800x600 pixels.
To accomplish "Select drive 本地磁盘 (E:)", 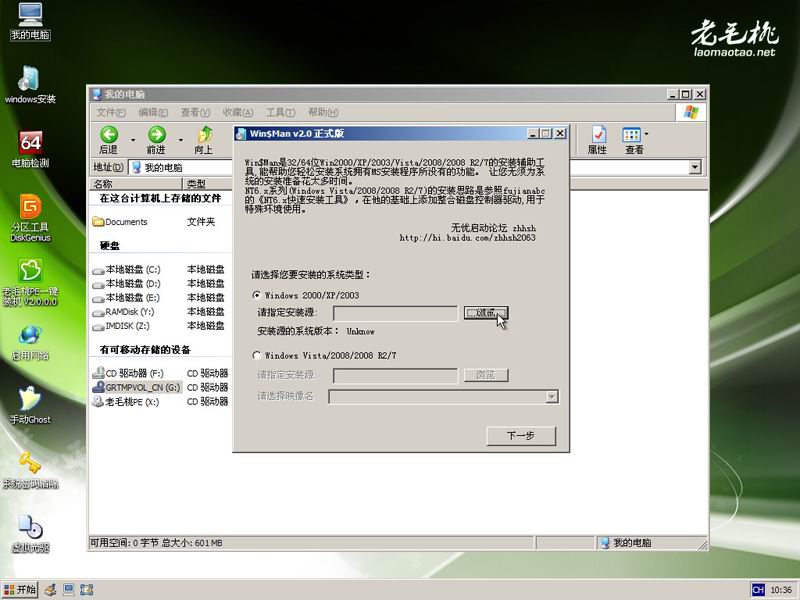I will pyautogui.click(x=127, y=298).
